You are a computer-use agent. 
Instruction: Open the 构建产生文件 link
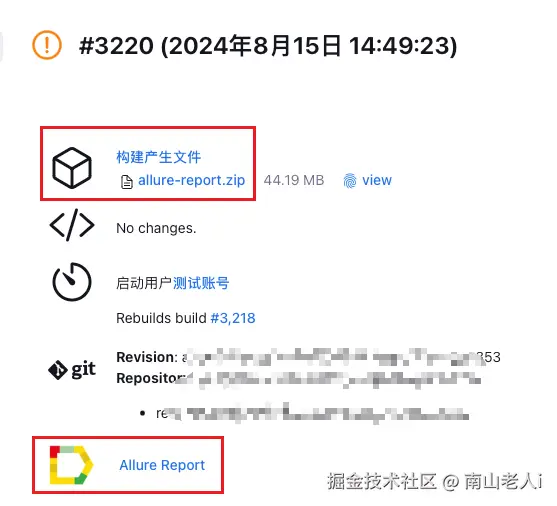(x=158, y=157)
